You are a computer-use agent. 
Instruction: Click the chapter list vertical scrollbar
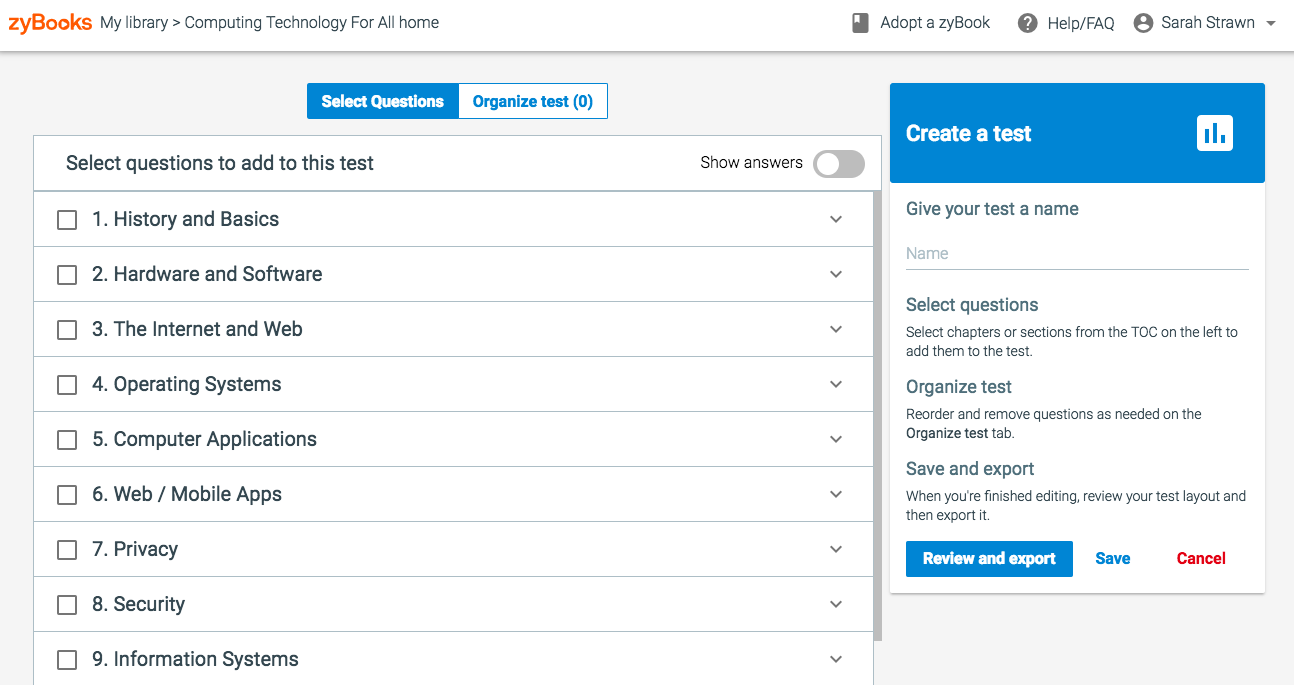point(878,415)
